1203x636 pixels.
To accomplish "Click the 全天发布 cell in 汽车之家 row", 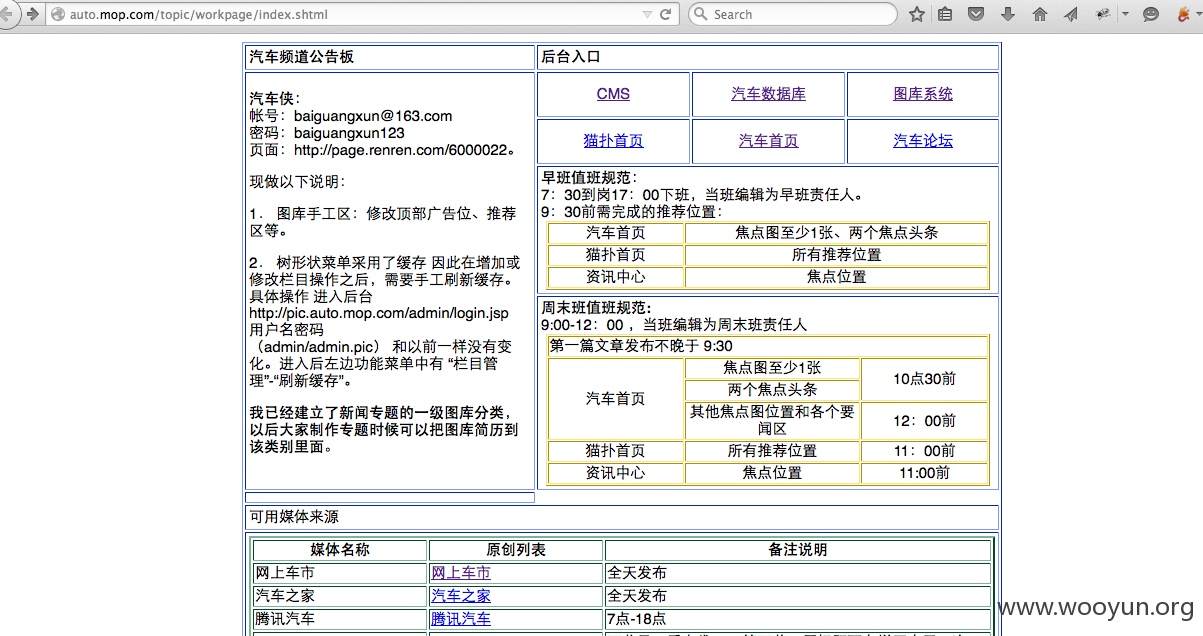I will click(797, 596).
